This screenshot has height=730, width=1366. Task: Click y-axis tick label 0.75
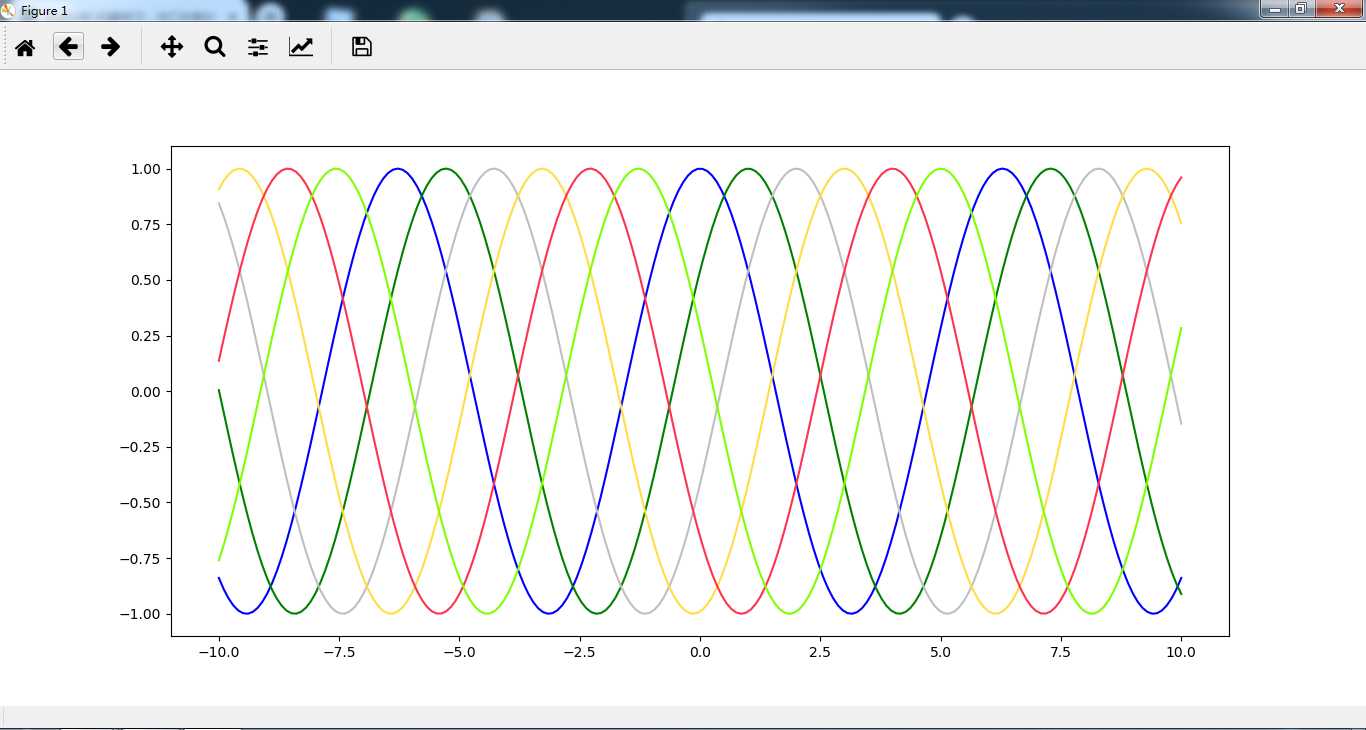point(146,225)
